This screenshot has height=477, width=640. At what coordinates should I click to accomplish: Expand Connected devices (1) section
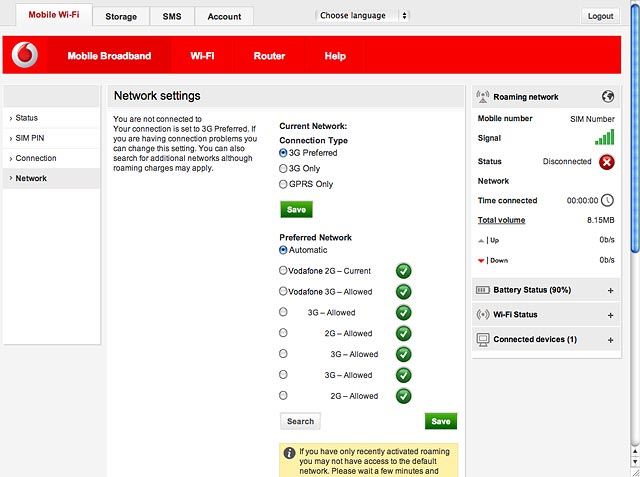(610, 340)
